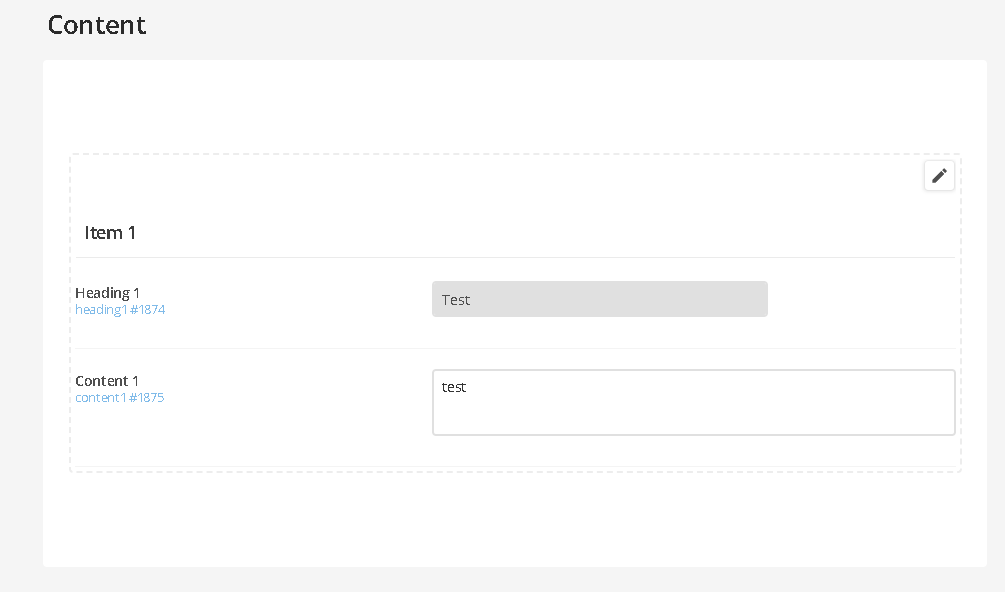Screen dimensions: 1005x592
Task: Focus the greyed Heading 1 field
Action: [599, 299]
